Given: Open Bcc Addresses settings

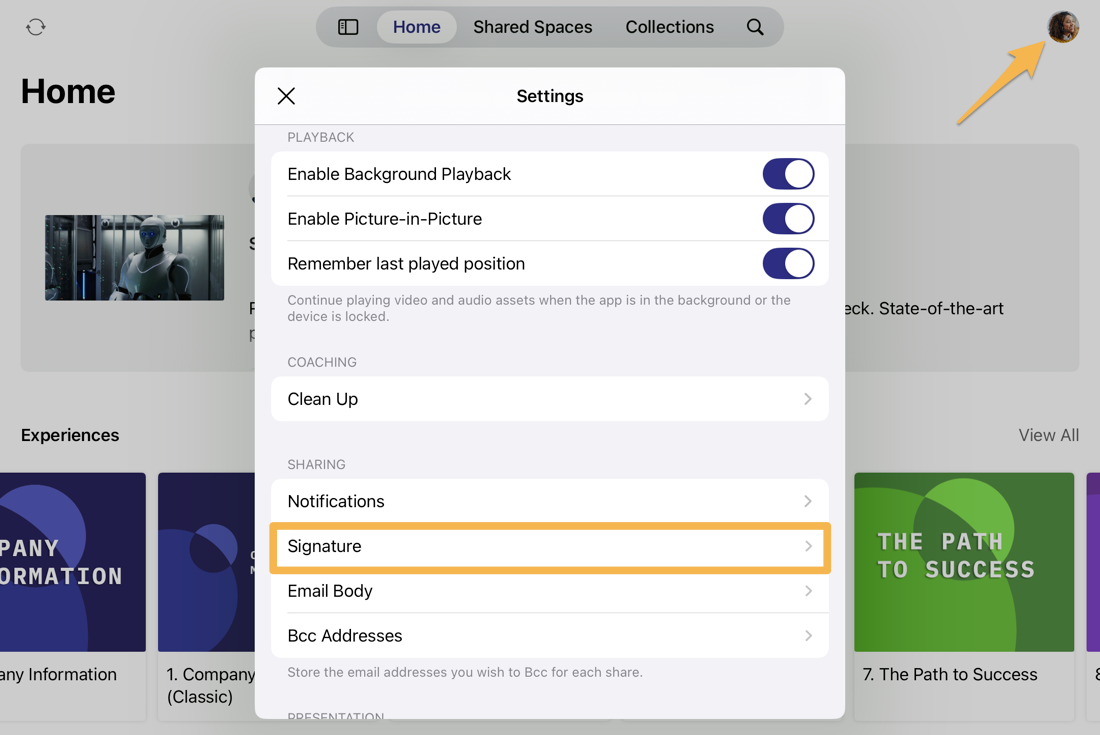Looking at the screenshot, I should click(x=549, y=635).
